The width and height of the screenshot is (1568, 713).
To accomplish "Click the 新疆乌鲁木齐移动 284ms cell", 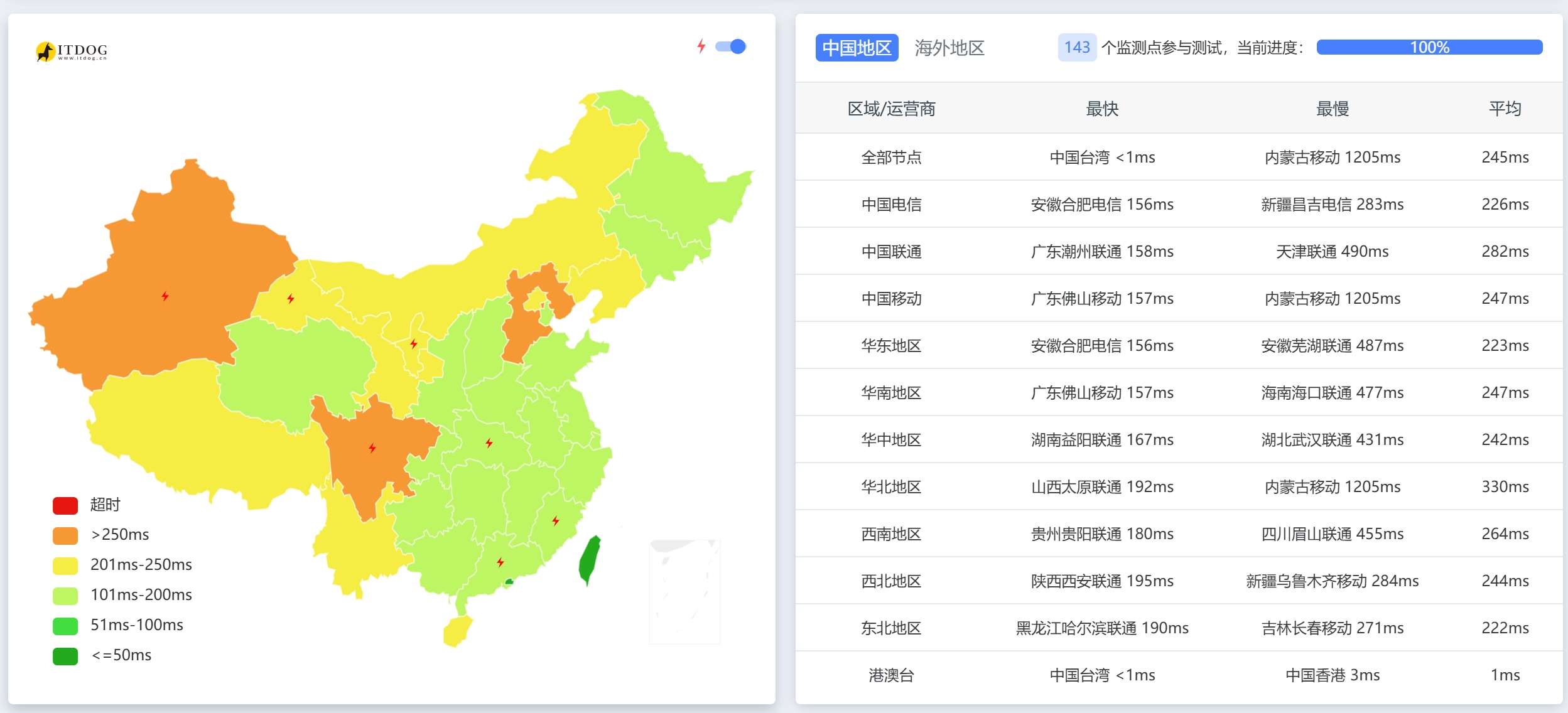I will coord(1333,581).
